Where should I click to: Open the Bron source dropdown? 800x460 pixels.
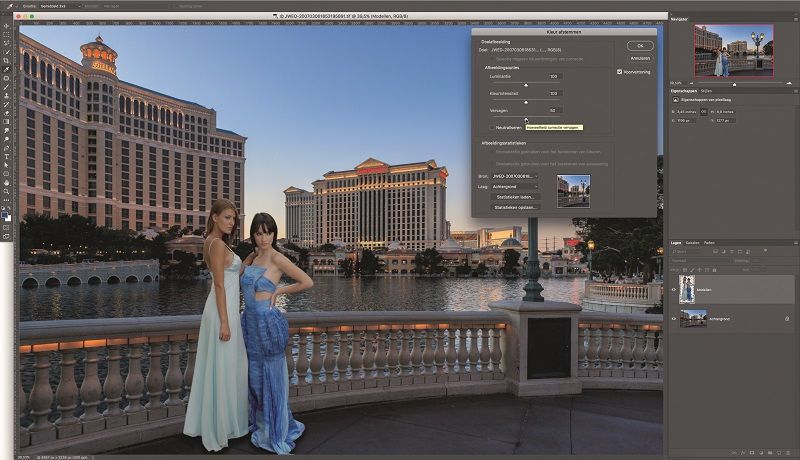point(515,176)
